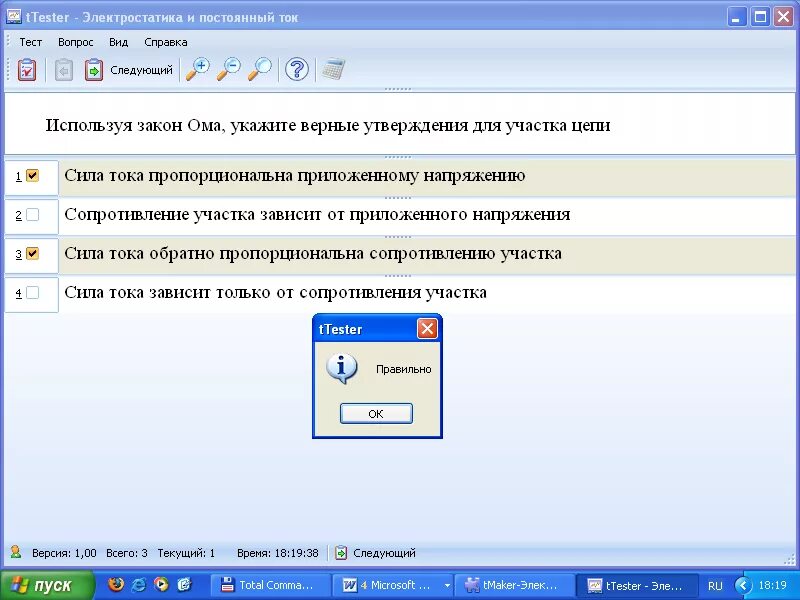Click the reset zoom magnifier icon
Image resolution: width=800 pixels, height=600 pixels.
click(x=260, y=69)
